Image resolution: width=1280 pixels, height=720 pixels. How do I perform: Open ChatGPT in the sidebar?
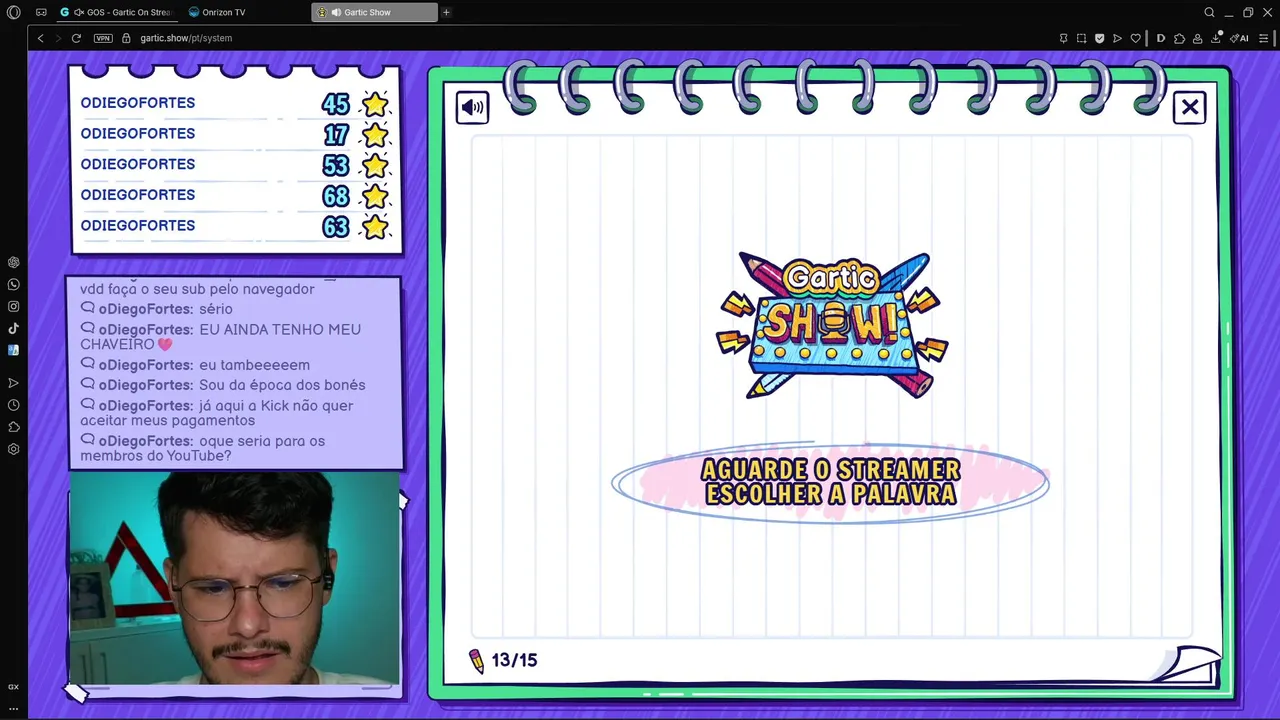[13, 263]
